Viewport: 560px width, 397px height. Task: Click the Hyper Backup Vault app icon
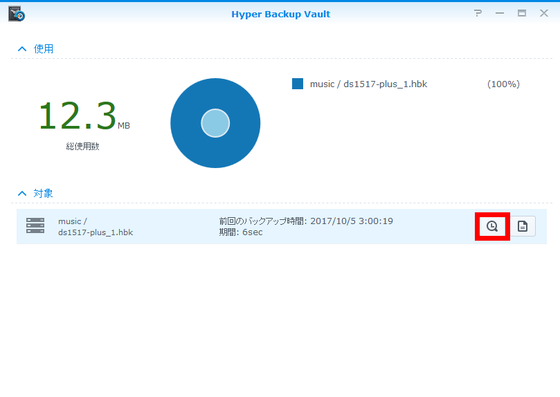coord(16,14)
